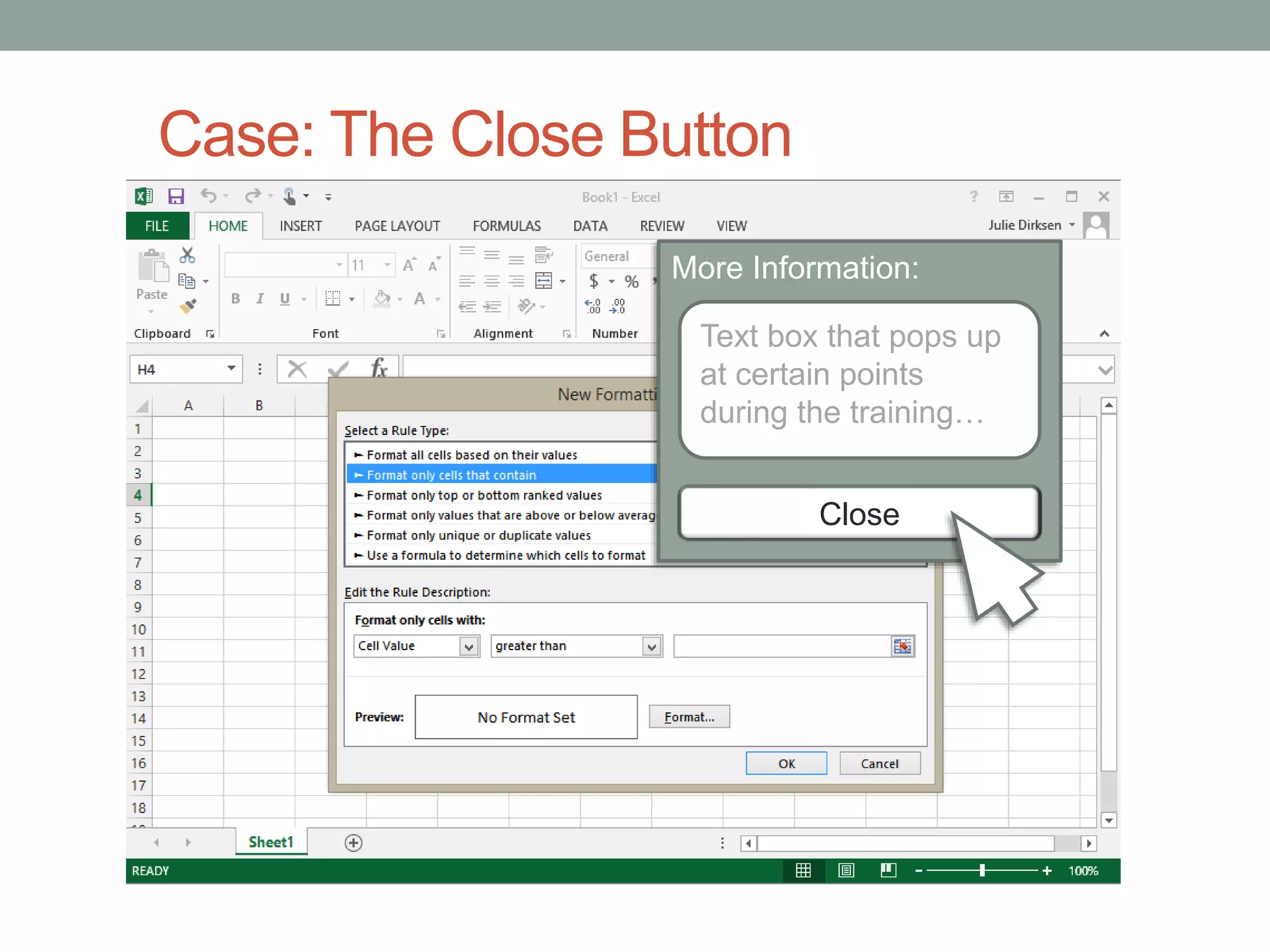Click the Wrap Text icon
Image resolution: width=1270 pixels, height=952 pixels.
(544, 255)
